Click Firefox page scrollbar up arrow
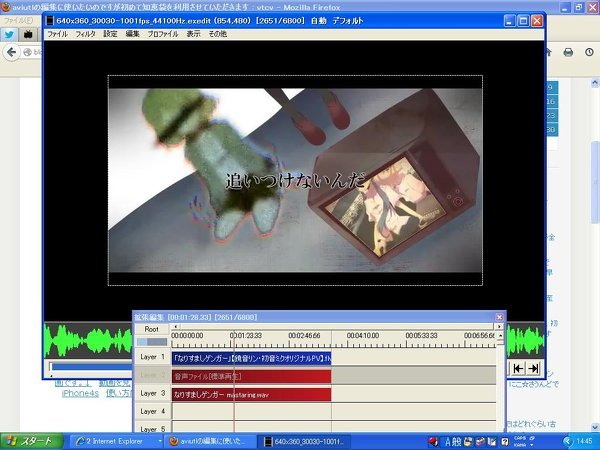This screenshot has height=450, width=600. [595, 83]
